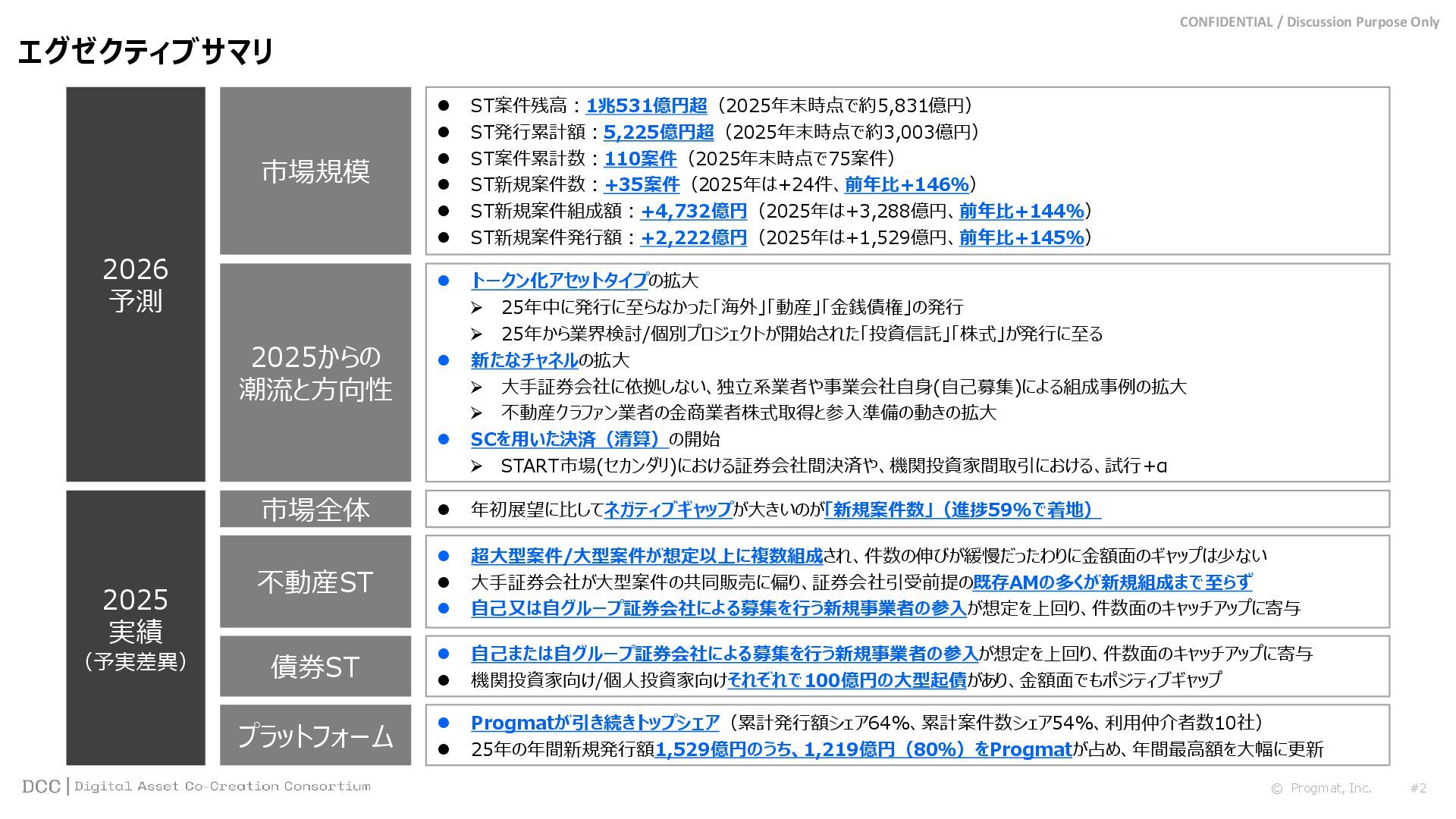1456x819 pixels.
Task: Click the +2,222億円 link
Action: click(x=694, y=237)
